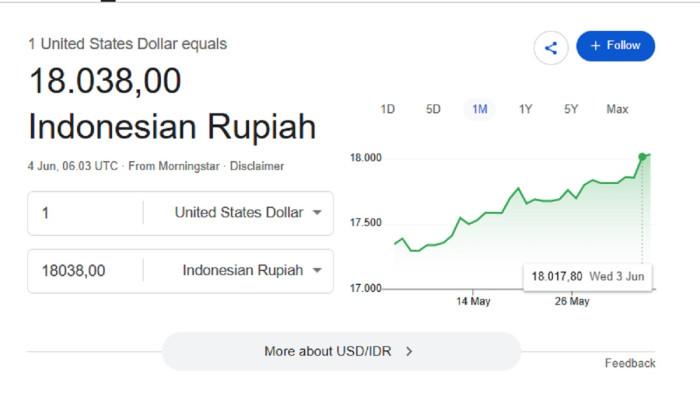
Task: Click the dollar amount input field
Action: [86, 213]
